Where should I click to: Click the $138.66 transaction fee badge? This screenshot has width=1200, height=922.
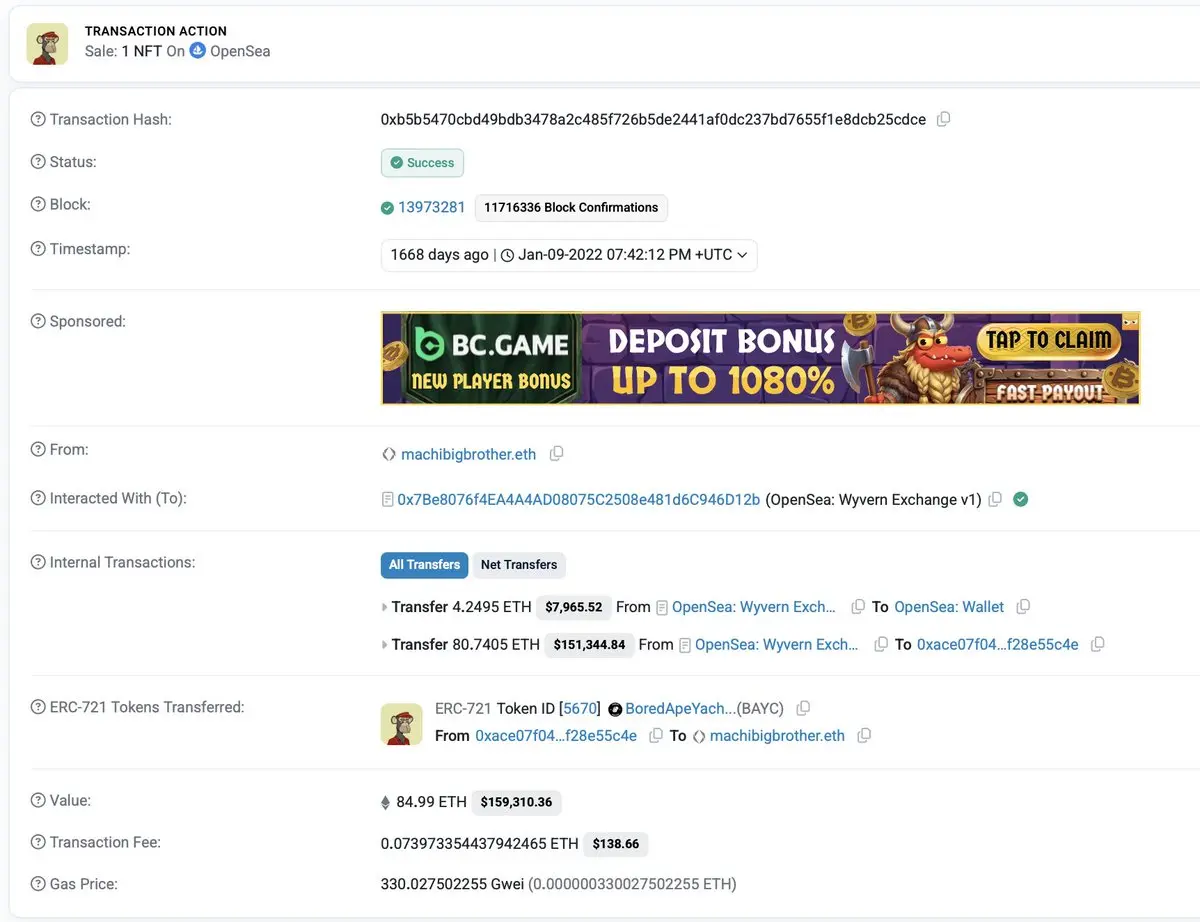(616, 844)
